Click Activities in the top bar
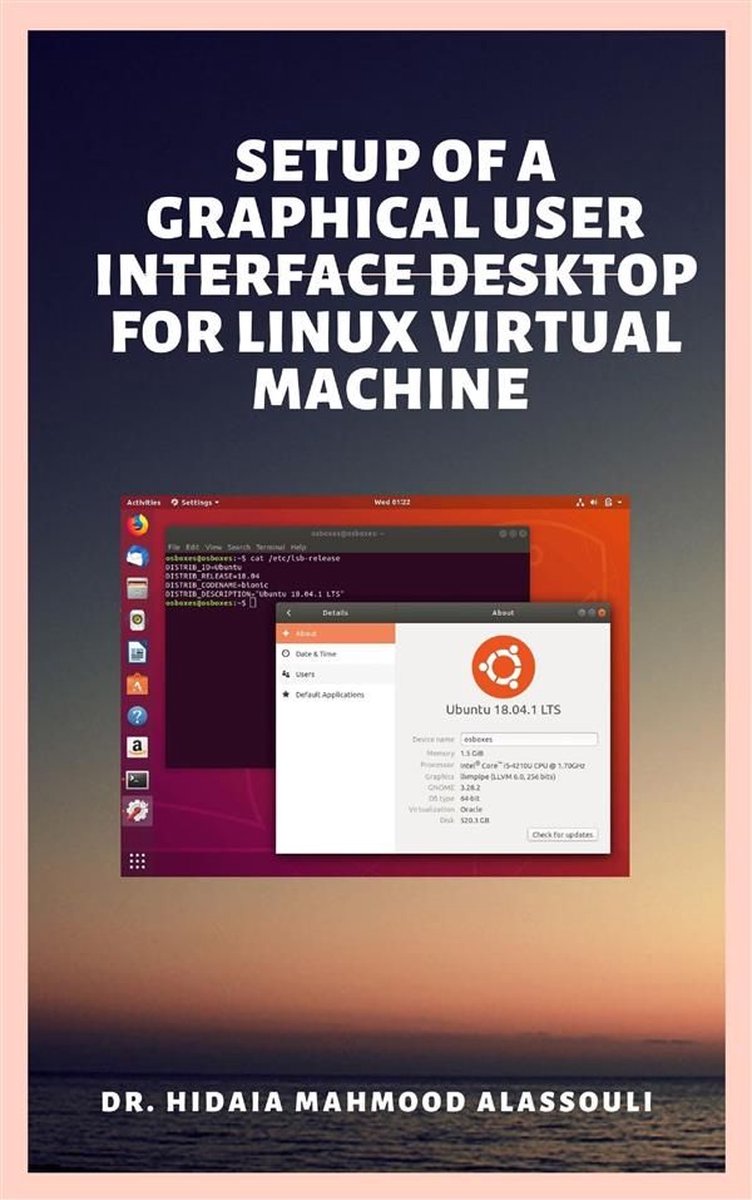752x1200 pixels. click(x=144, y=502)
